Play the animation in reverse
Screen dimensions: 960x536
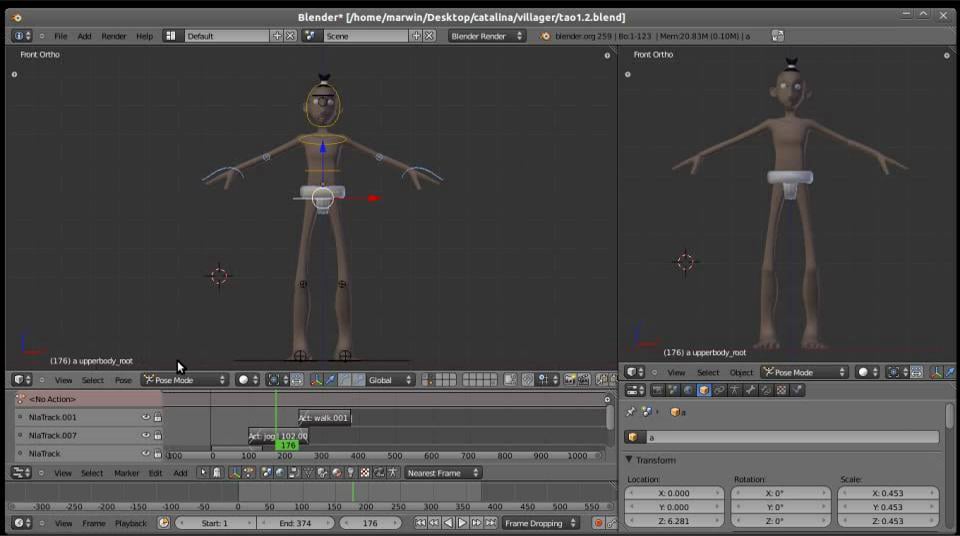pos(448,523)
